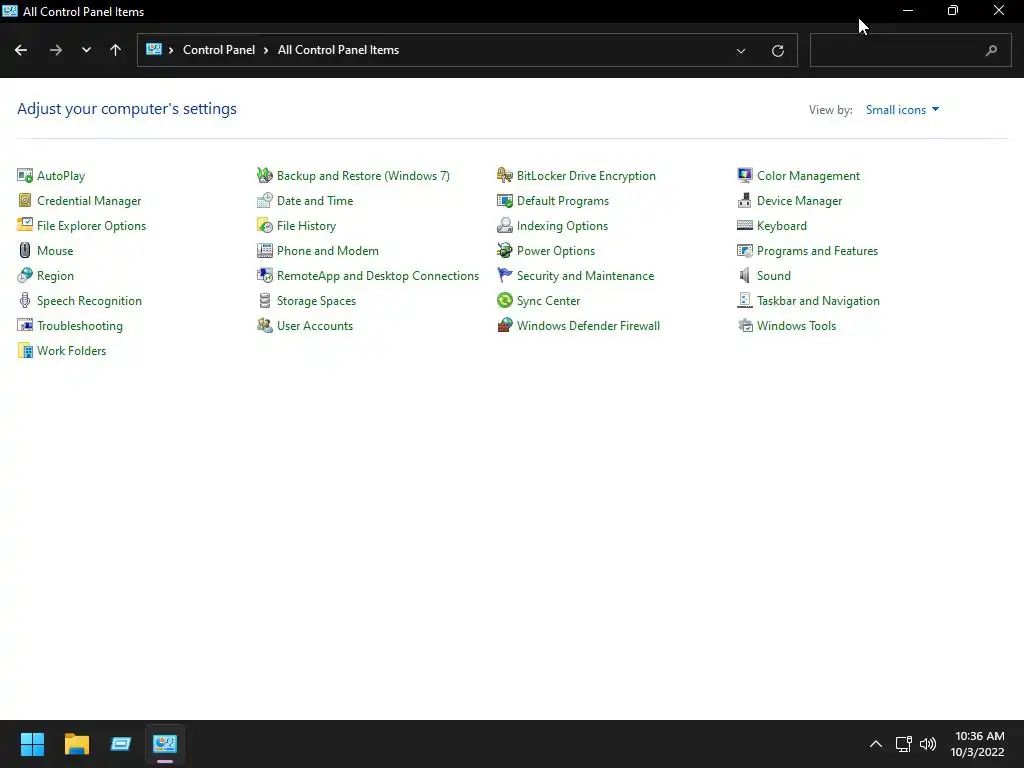Screen dimensions: 1024x768
Task: Open the Taskbar and Navigation link
Action: (818, 300)
